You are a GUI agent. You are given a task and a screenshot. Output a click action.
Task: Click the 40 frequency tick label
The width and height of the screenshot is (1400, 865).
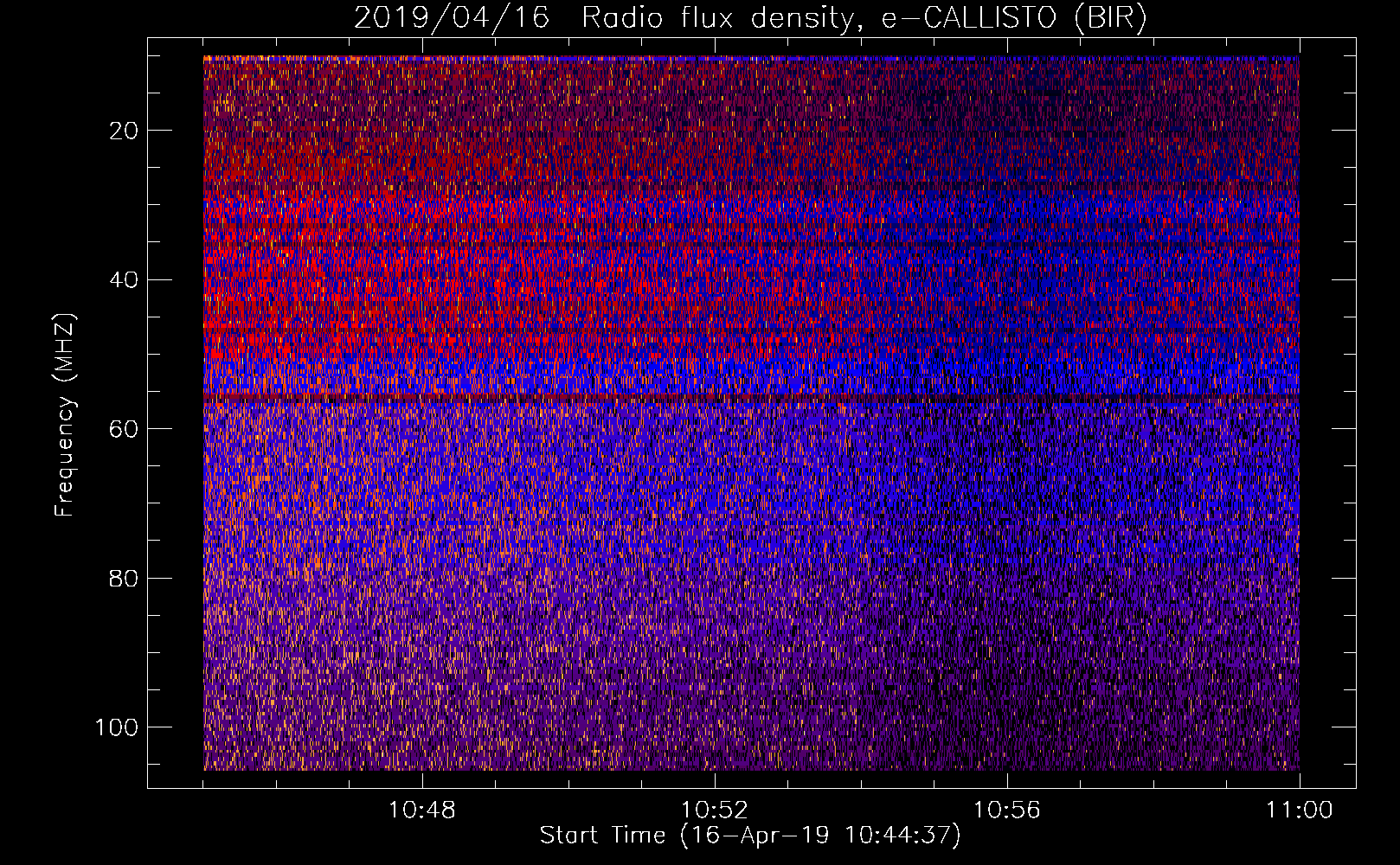click(125, 279)
